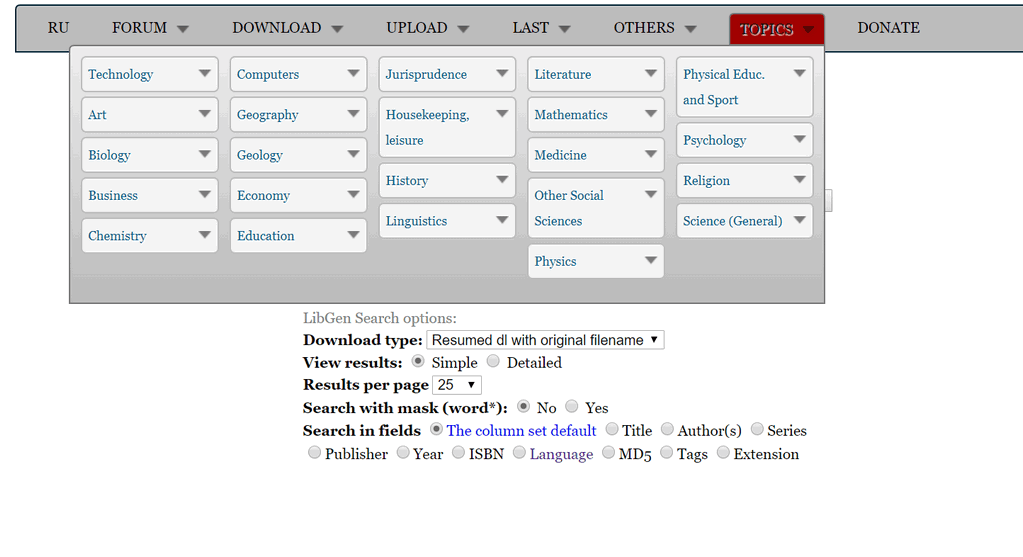Image resolution: width=1023 pixels, height=557 pixels.
Task: Expand the Housekeeping, leisure topic arrow
Action: point(502,114)
